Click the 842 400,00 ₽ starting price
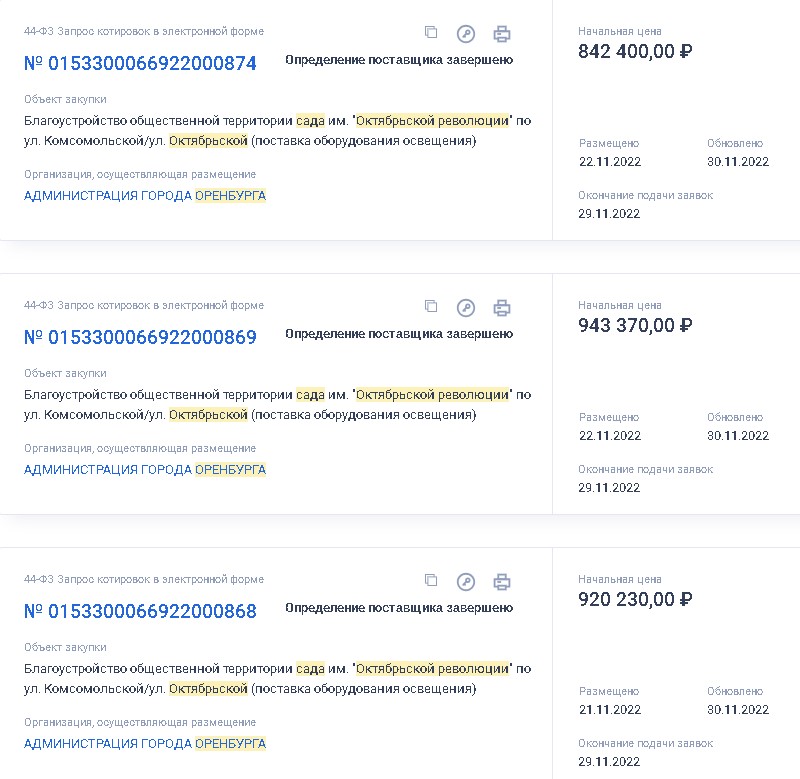 (635, 52)
